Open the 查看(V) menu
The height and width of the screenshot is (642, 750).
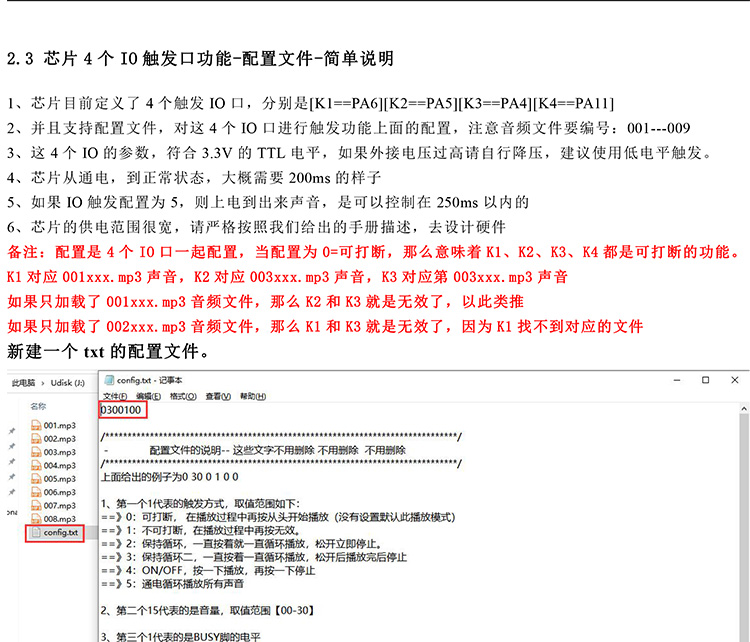(x=217, y=396)
